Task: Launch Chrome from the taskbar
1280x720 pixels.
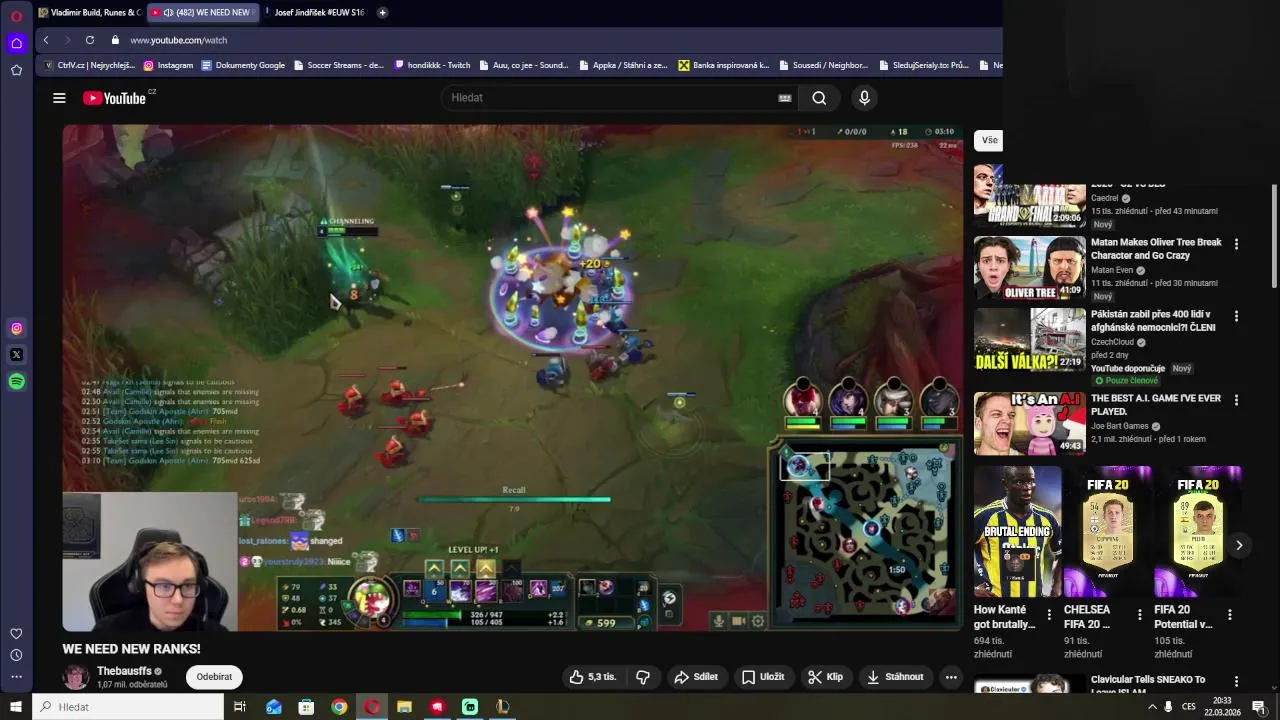Action: click(339, 707)
